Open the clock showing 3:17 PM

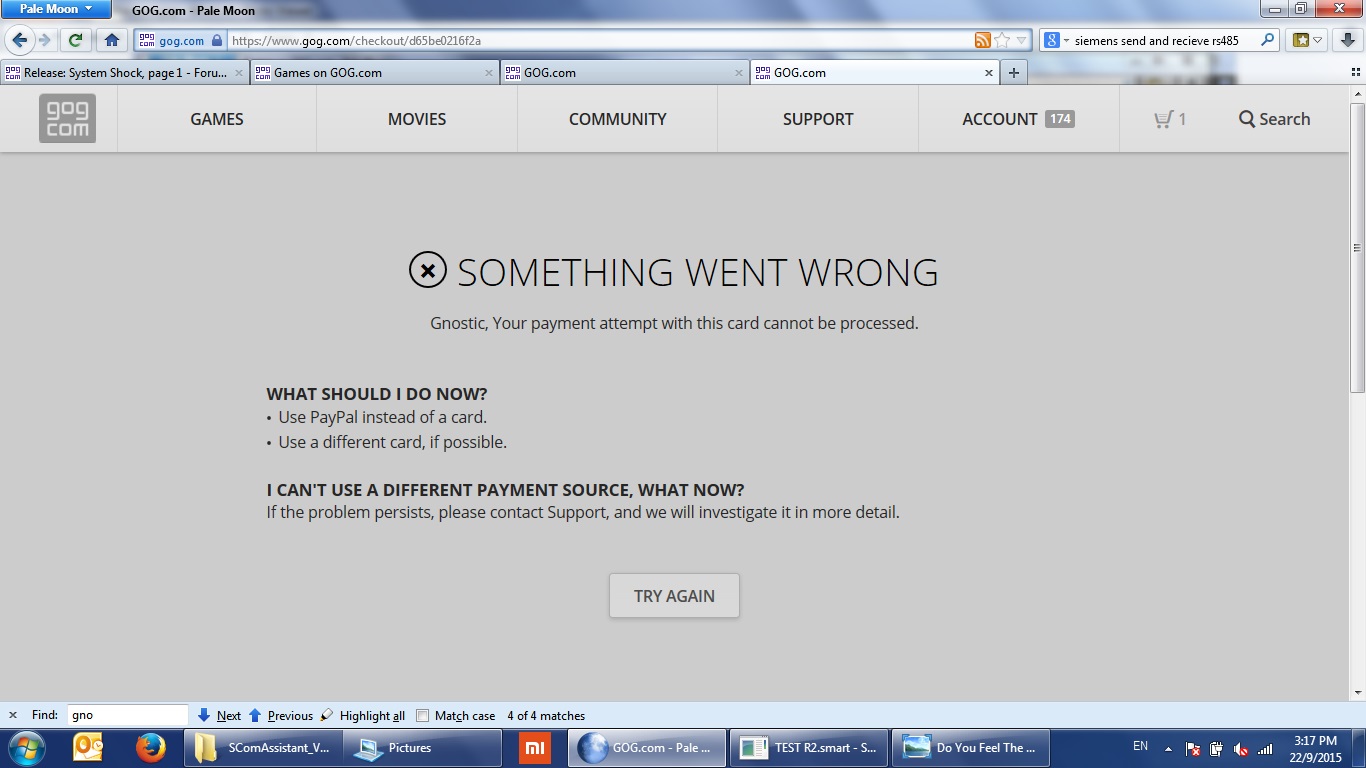click(1315, 748)
